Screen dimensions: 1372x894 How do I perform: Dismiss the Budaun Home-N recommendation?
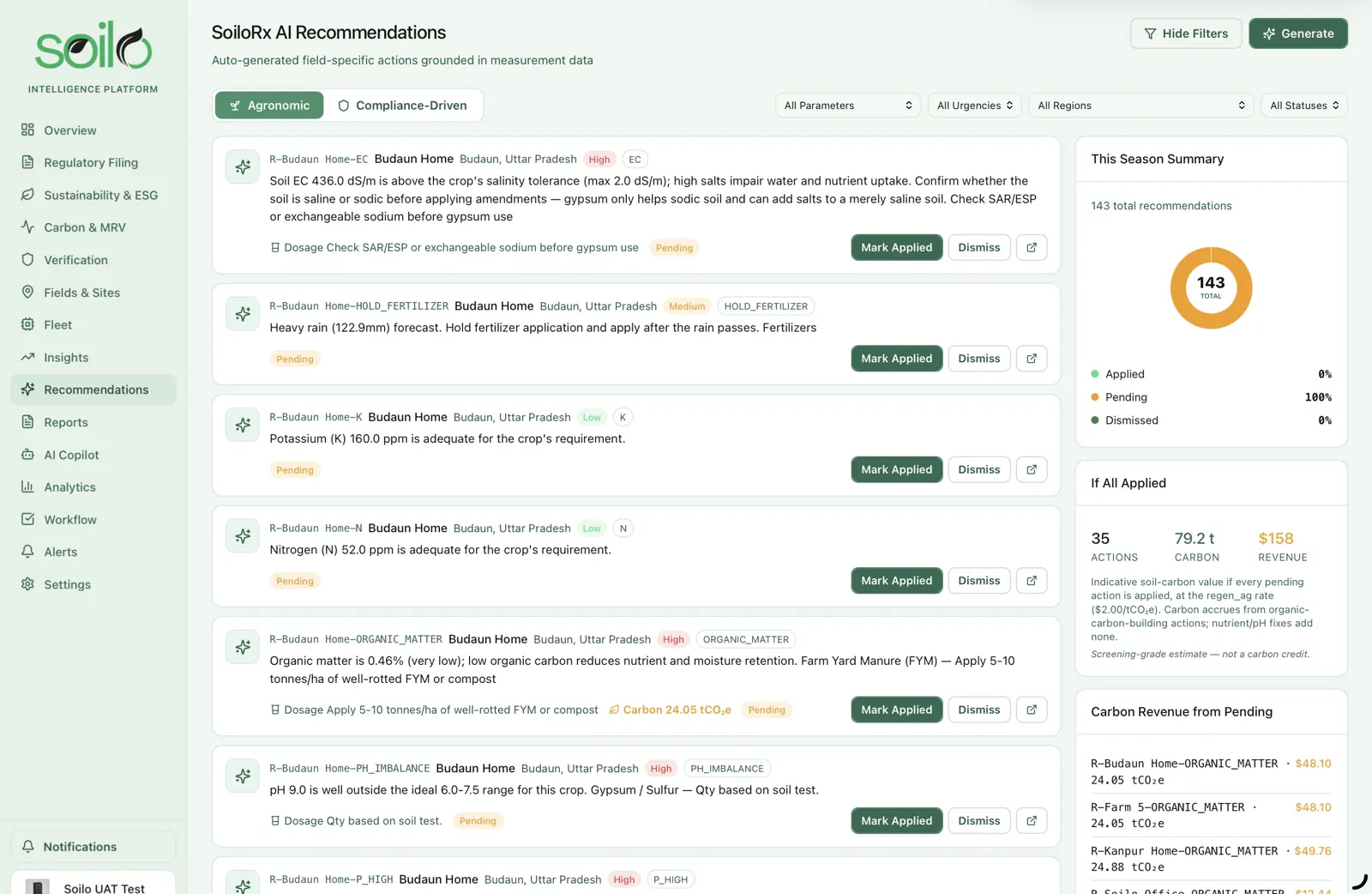click(x=979, y=581)
